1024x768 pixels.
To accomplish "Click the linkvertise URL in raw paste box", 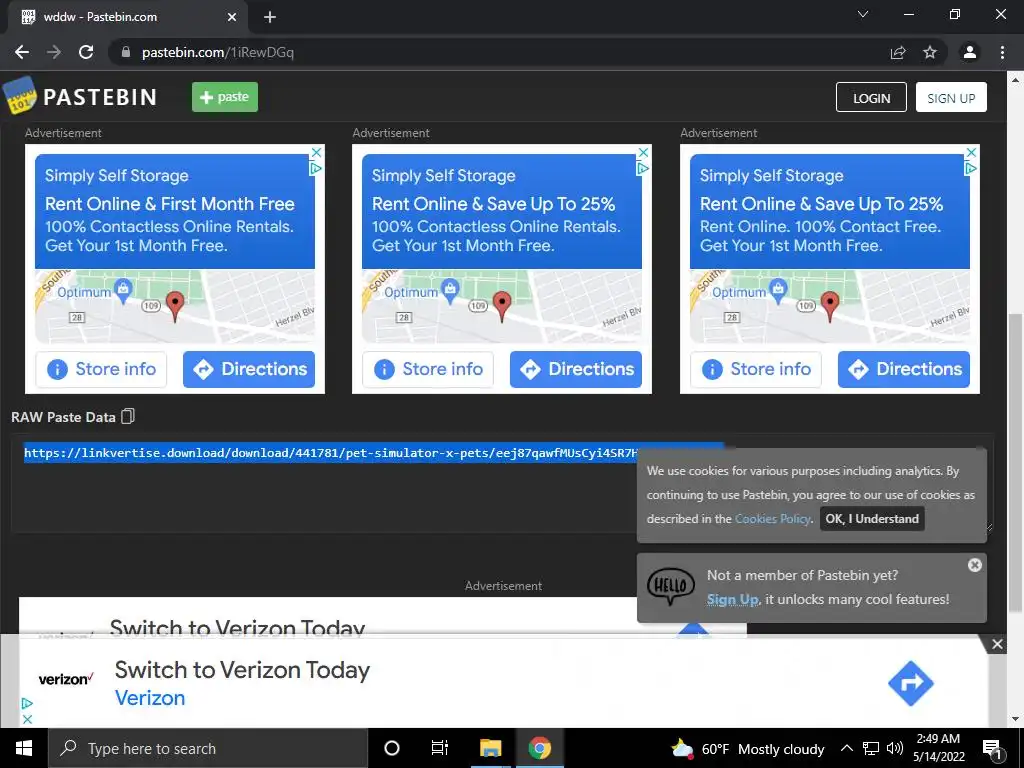I will click(x=330, y=453).
